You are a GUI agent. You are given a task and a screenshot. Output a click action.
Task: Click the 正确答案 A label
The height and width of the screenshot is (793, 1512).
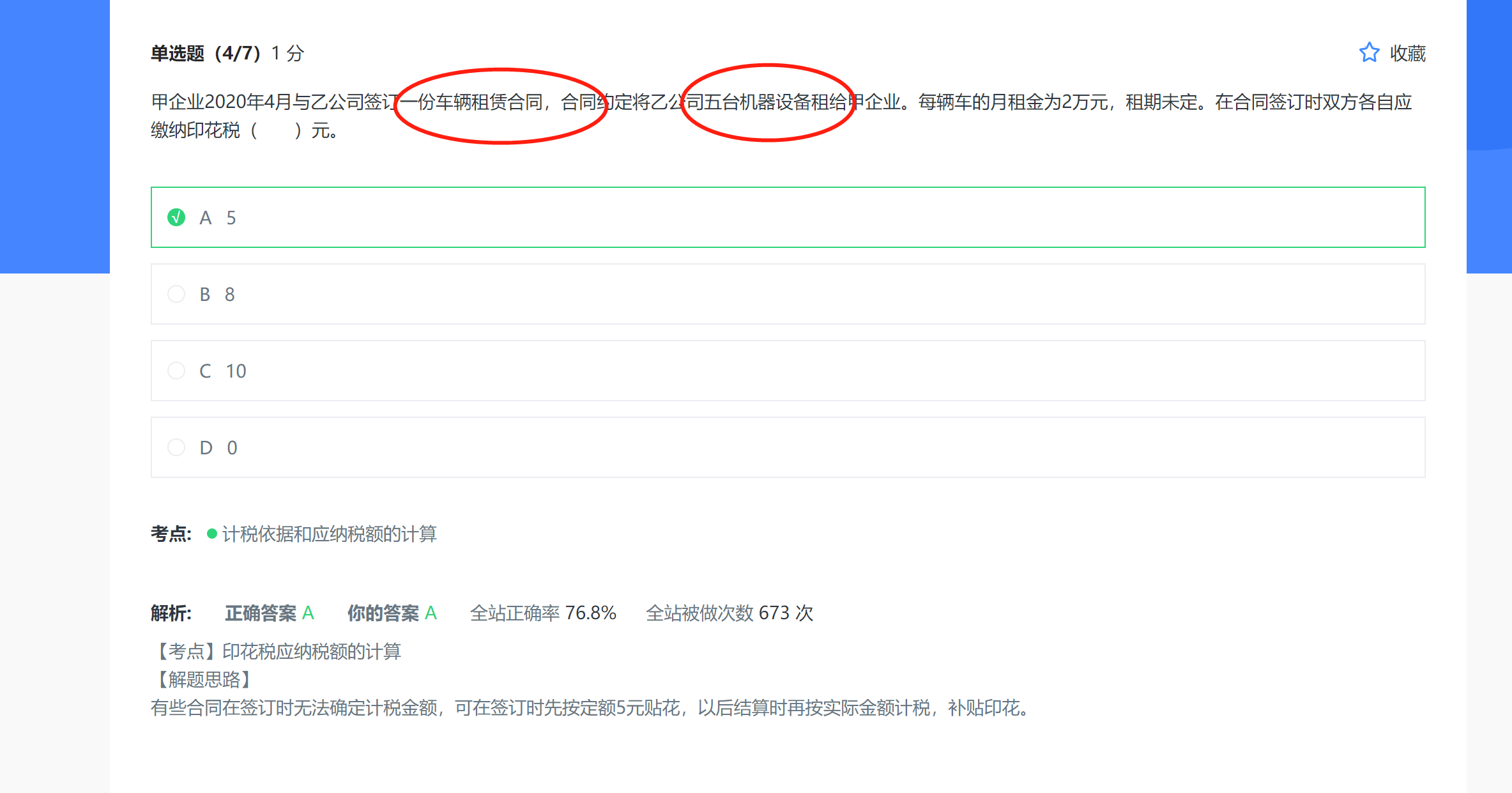(269, 613)
